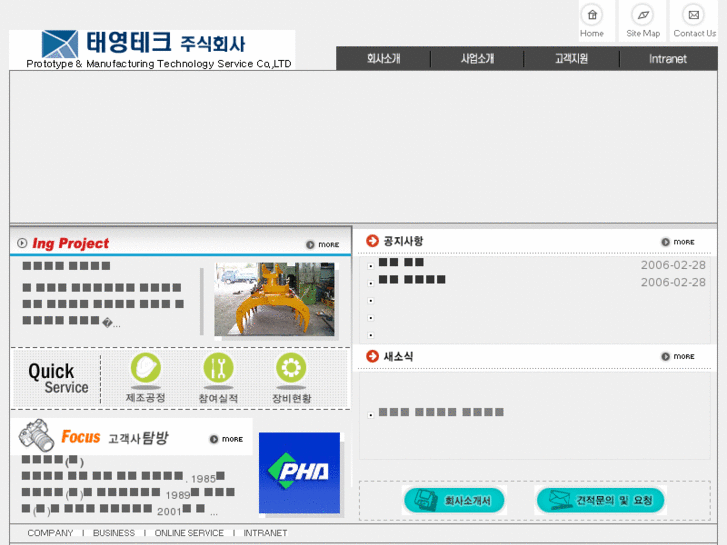Open first notice dated 2006-02-28
Screen dimensions: 727x545
point(402,263)
